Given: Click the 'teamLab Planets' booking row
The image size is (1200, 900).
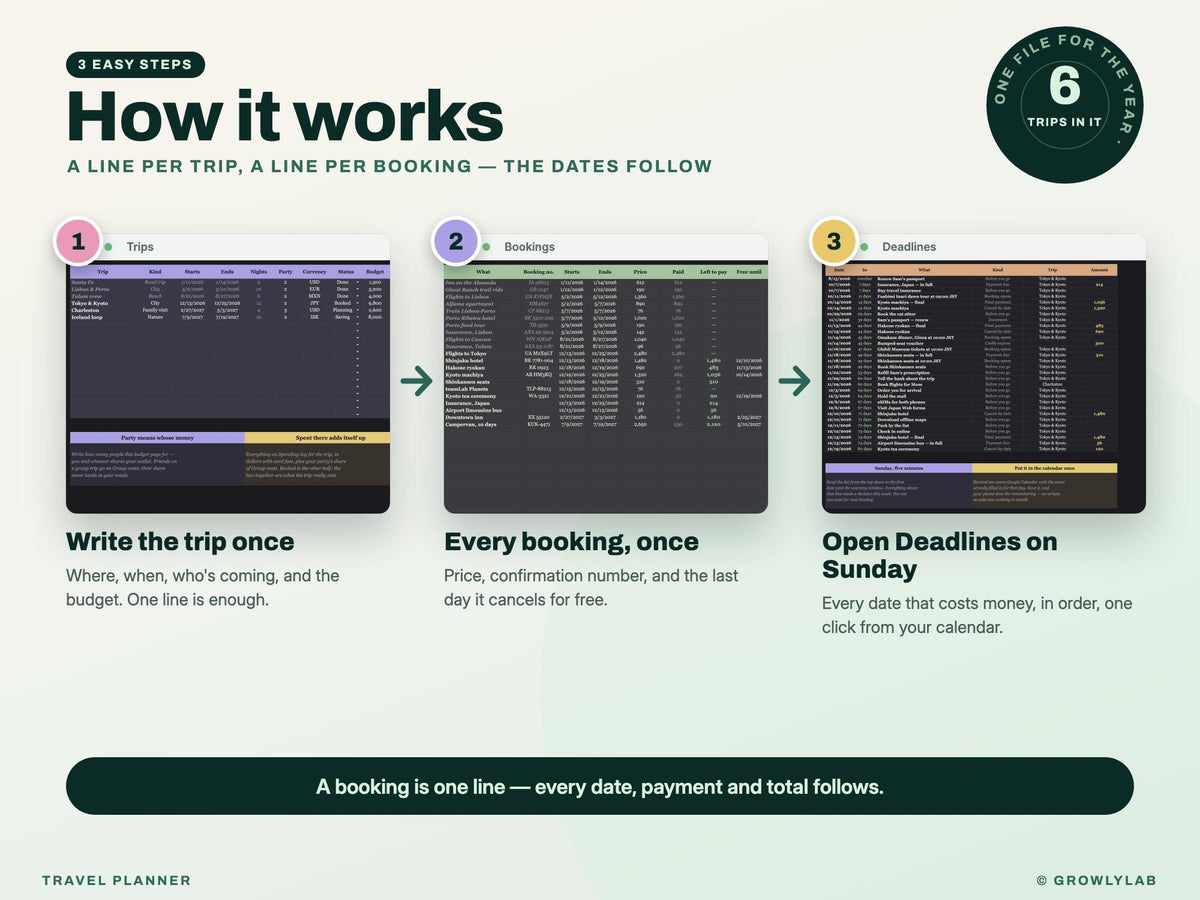Looking at the screenshot, I should [x=606, y=388].
